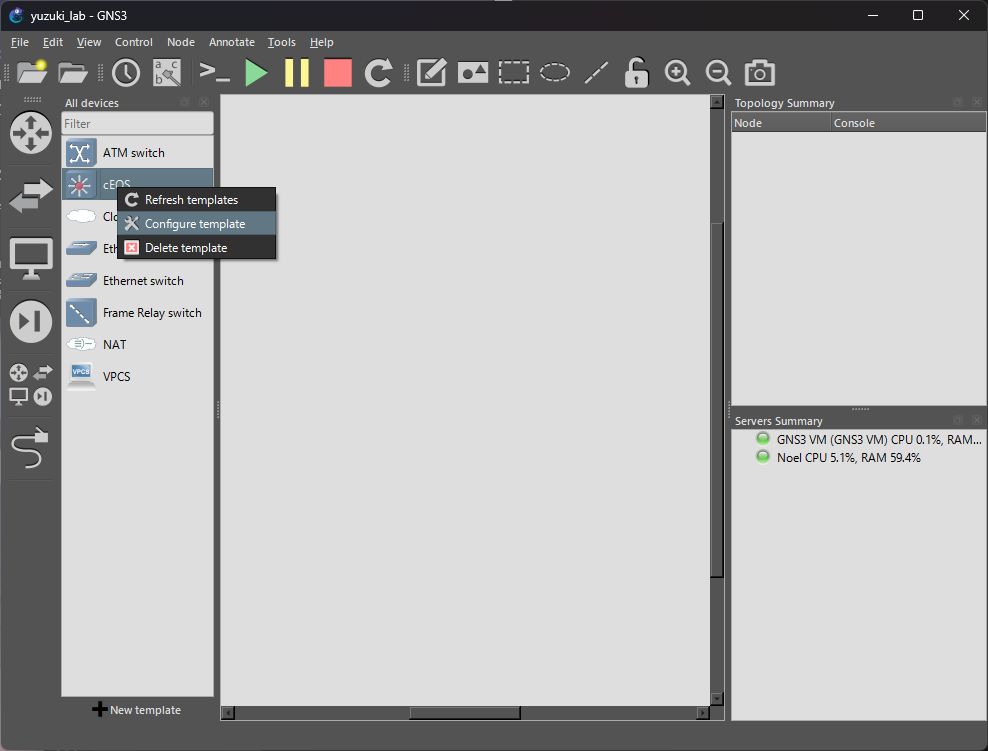The image size is (988, 751).
Task: Browse routers in the device sidebar
Action: (x=31, y=132)
